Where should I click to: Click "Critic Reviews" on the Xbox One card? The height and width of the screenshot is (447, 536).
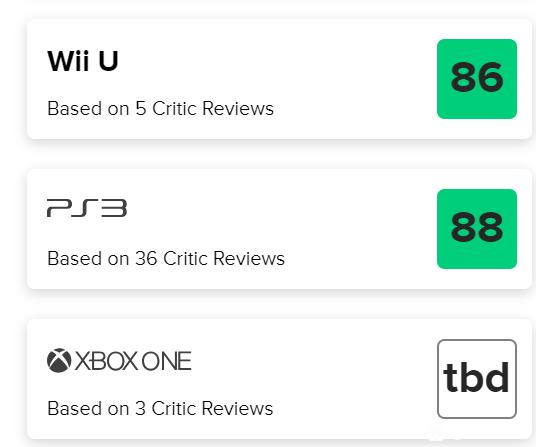[212, 408]
